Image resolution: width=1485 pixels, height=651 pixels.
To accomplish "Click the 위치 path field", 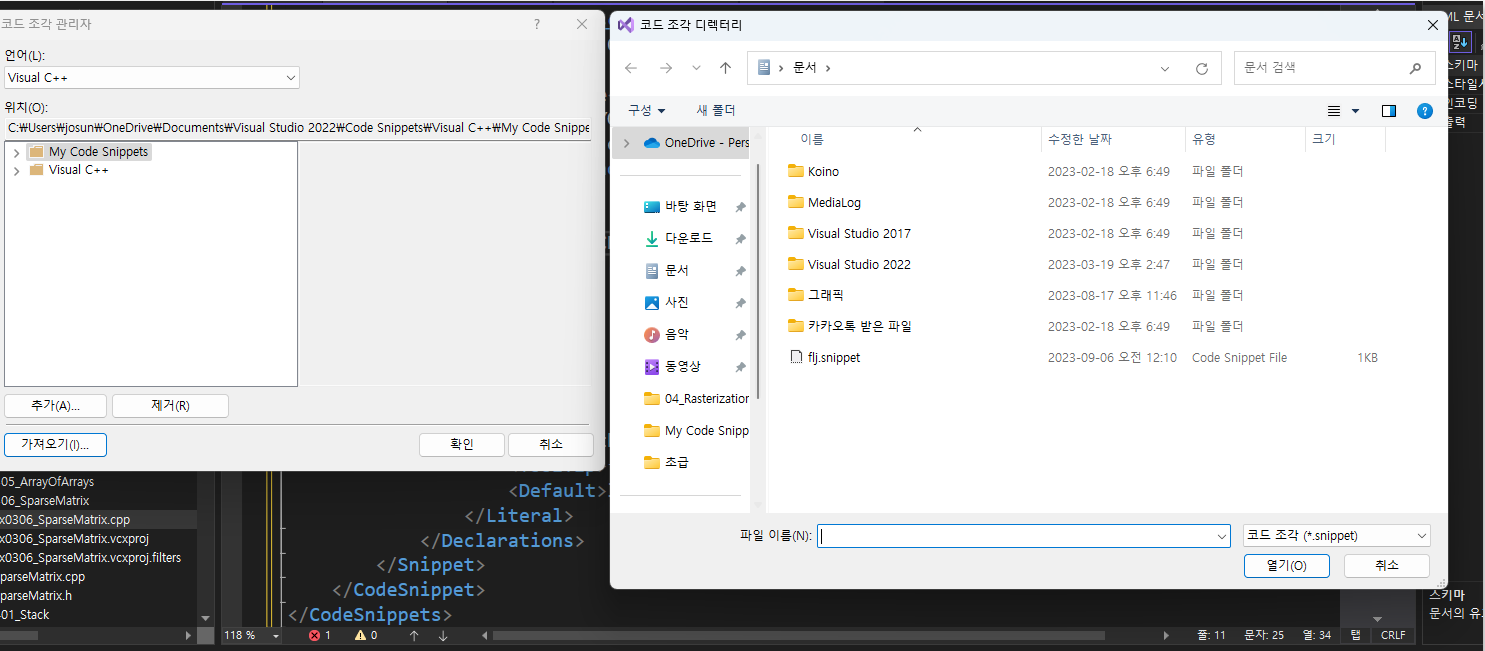I will [298, 127].
